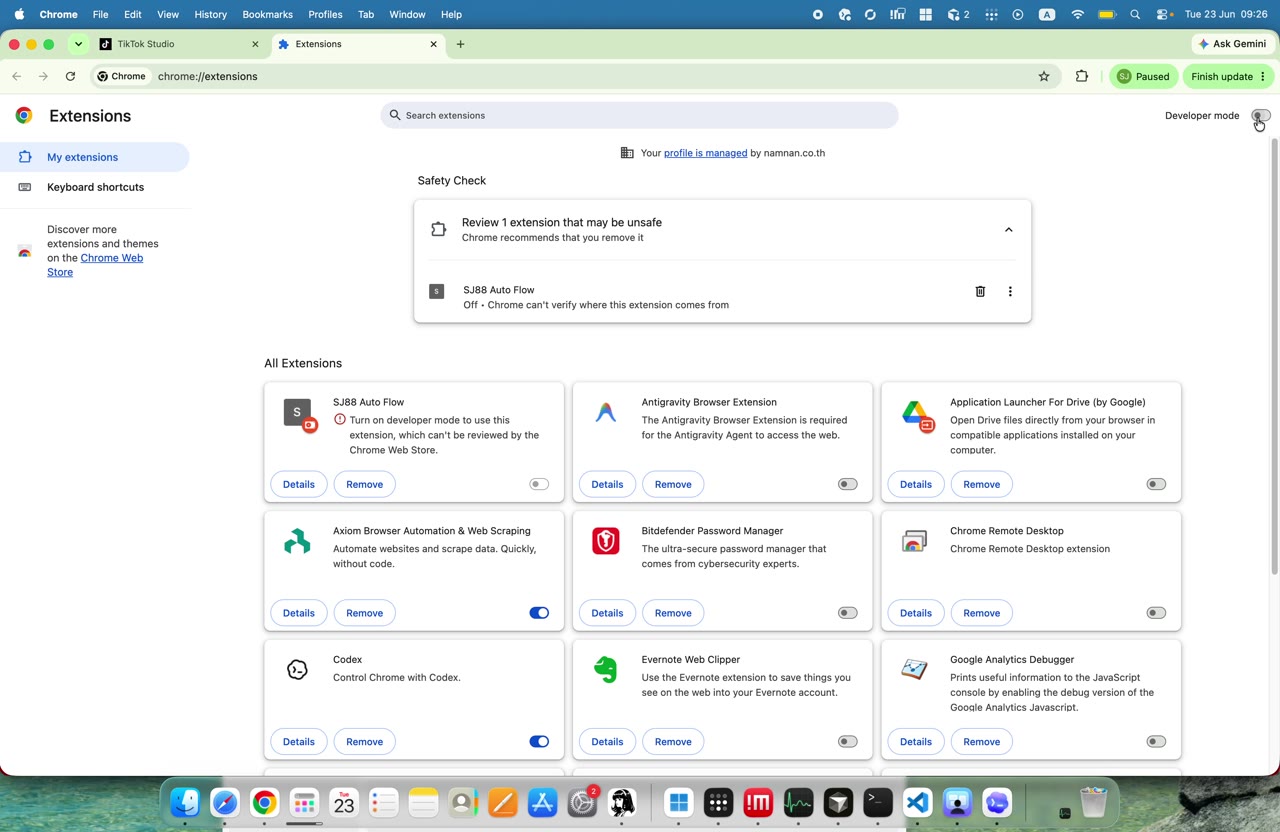Click into Search extensions field
Viewport: 1280px width, 832px height.
point(639,115)
